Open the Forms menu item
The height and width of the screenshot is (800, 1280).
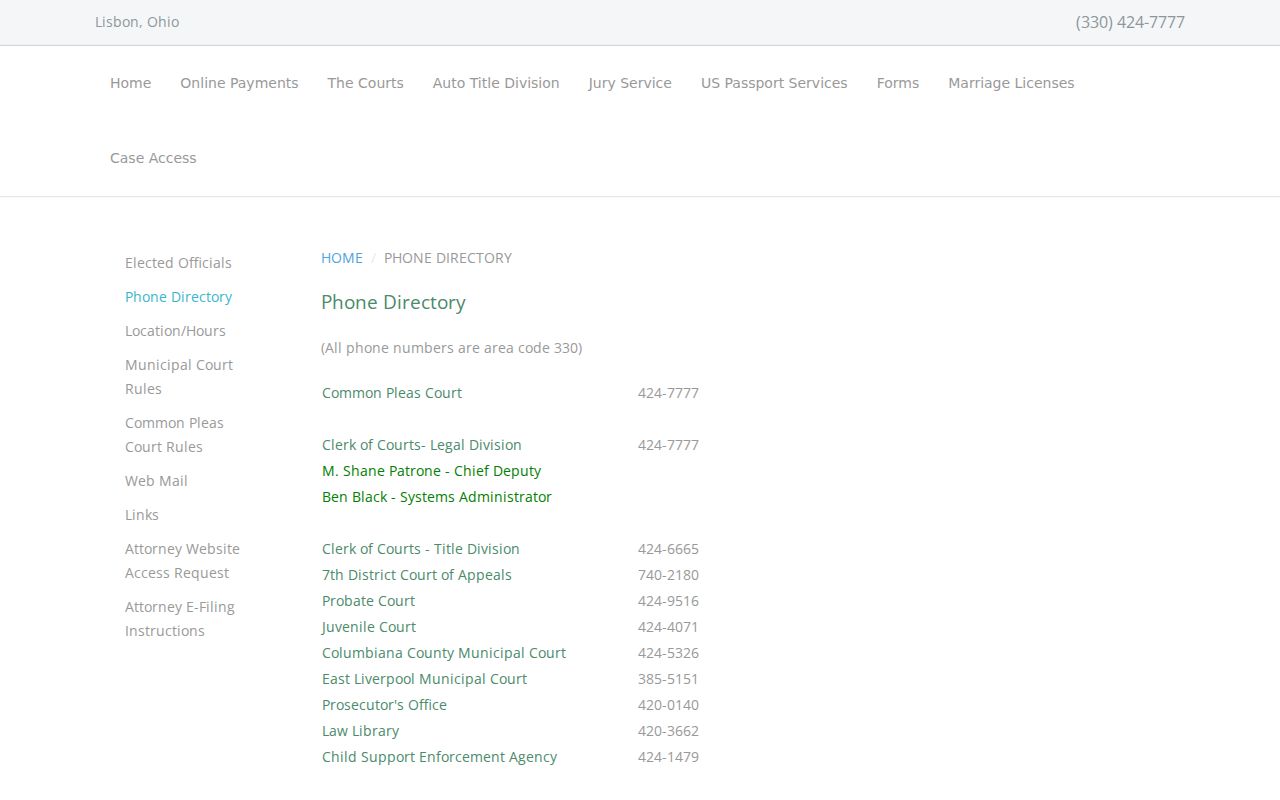tap(898, 83)
